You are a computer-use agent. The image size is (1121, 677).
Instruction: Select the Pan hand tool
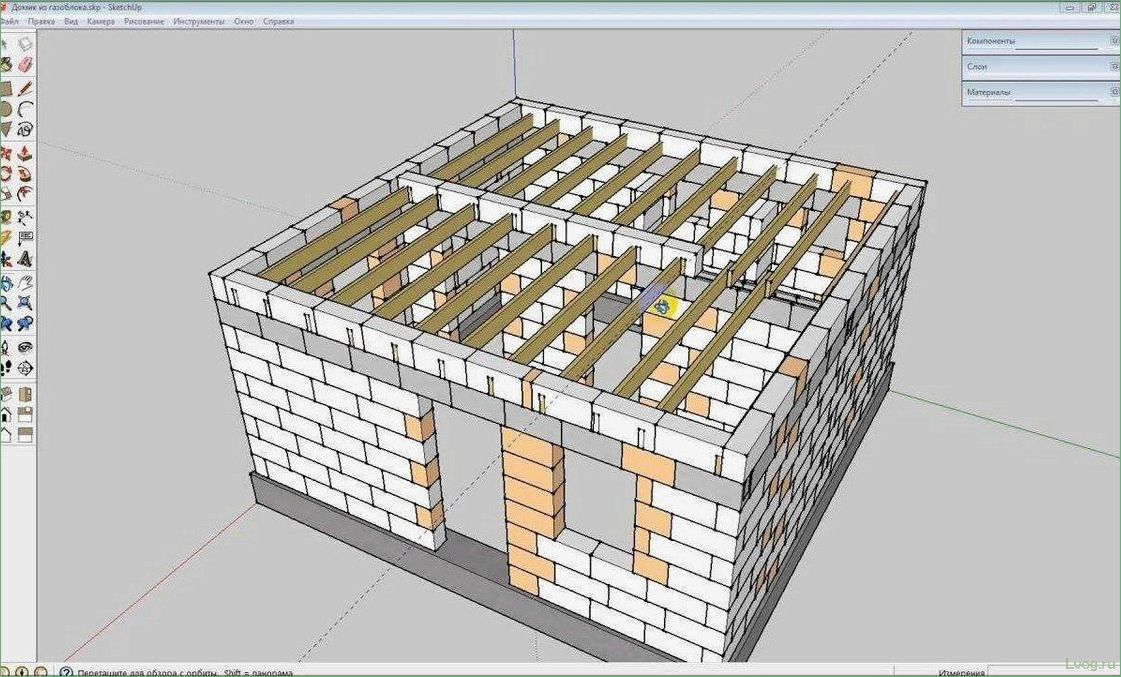[x=25, y=282]
